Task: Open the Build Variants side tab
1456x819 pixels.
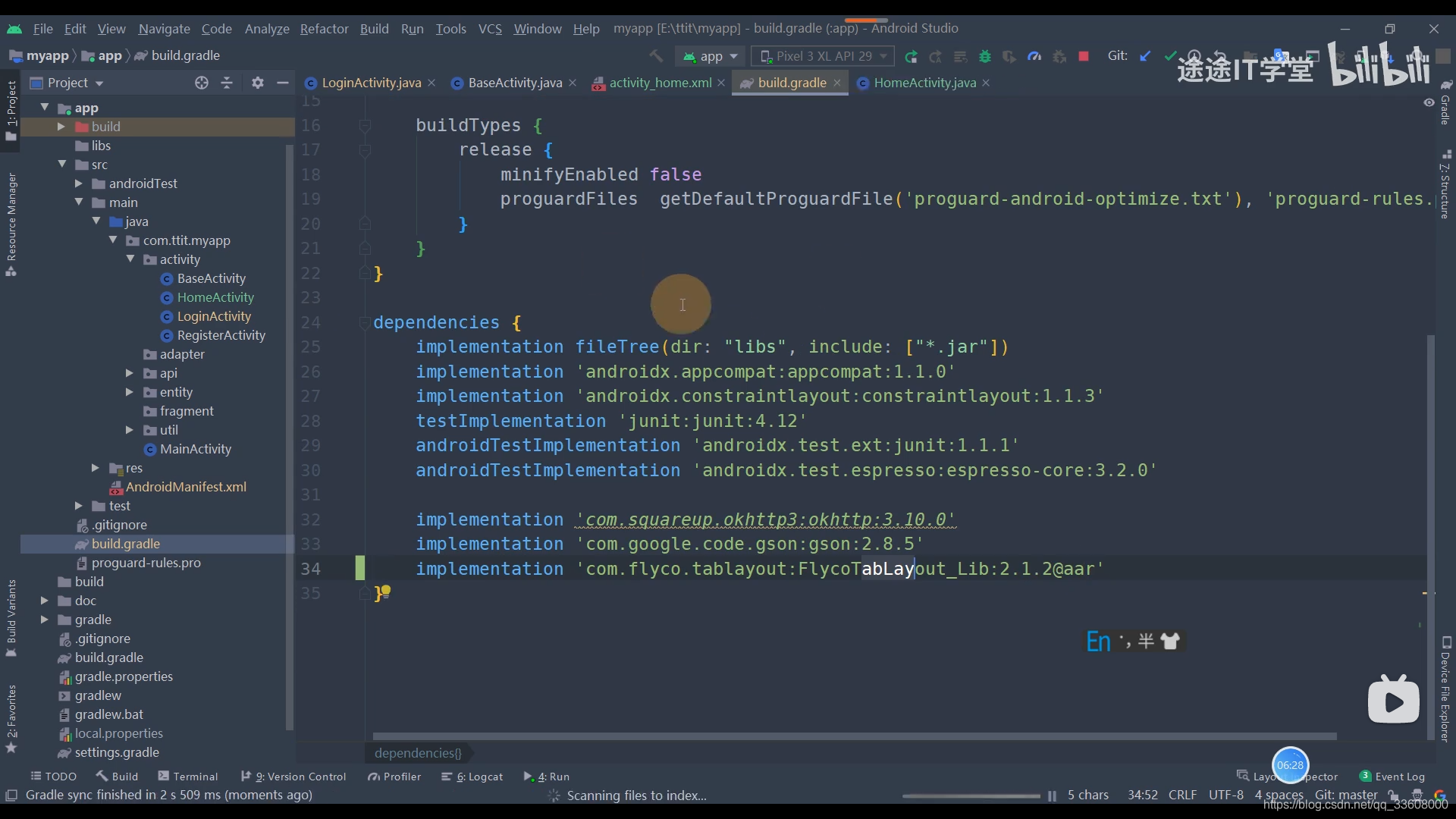Action: click(x=11, y=617)
